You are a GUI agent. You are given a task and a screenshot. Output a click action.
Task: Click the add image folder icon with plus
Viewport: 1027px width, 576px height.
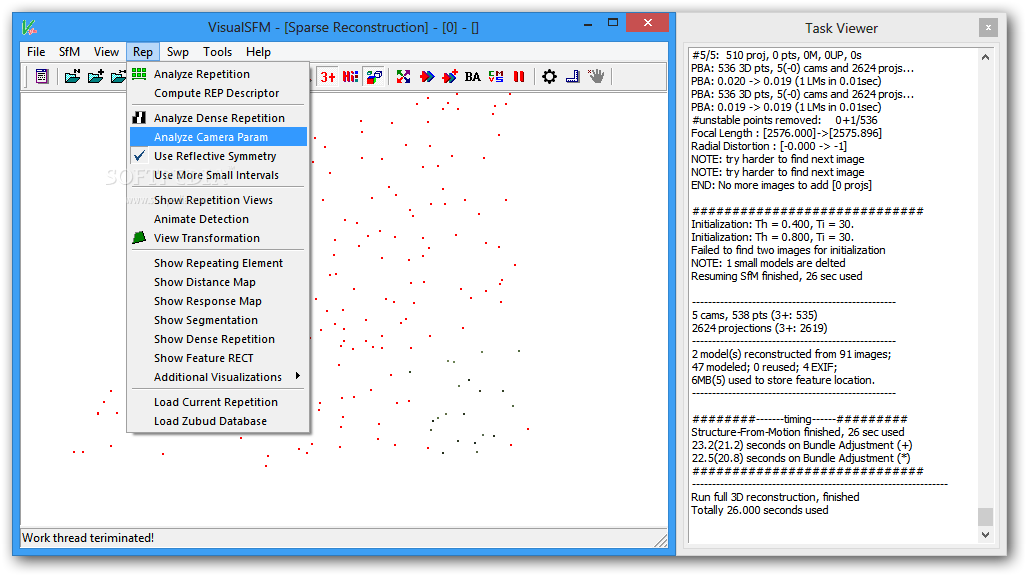click(96, 77)
